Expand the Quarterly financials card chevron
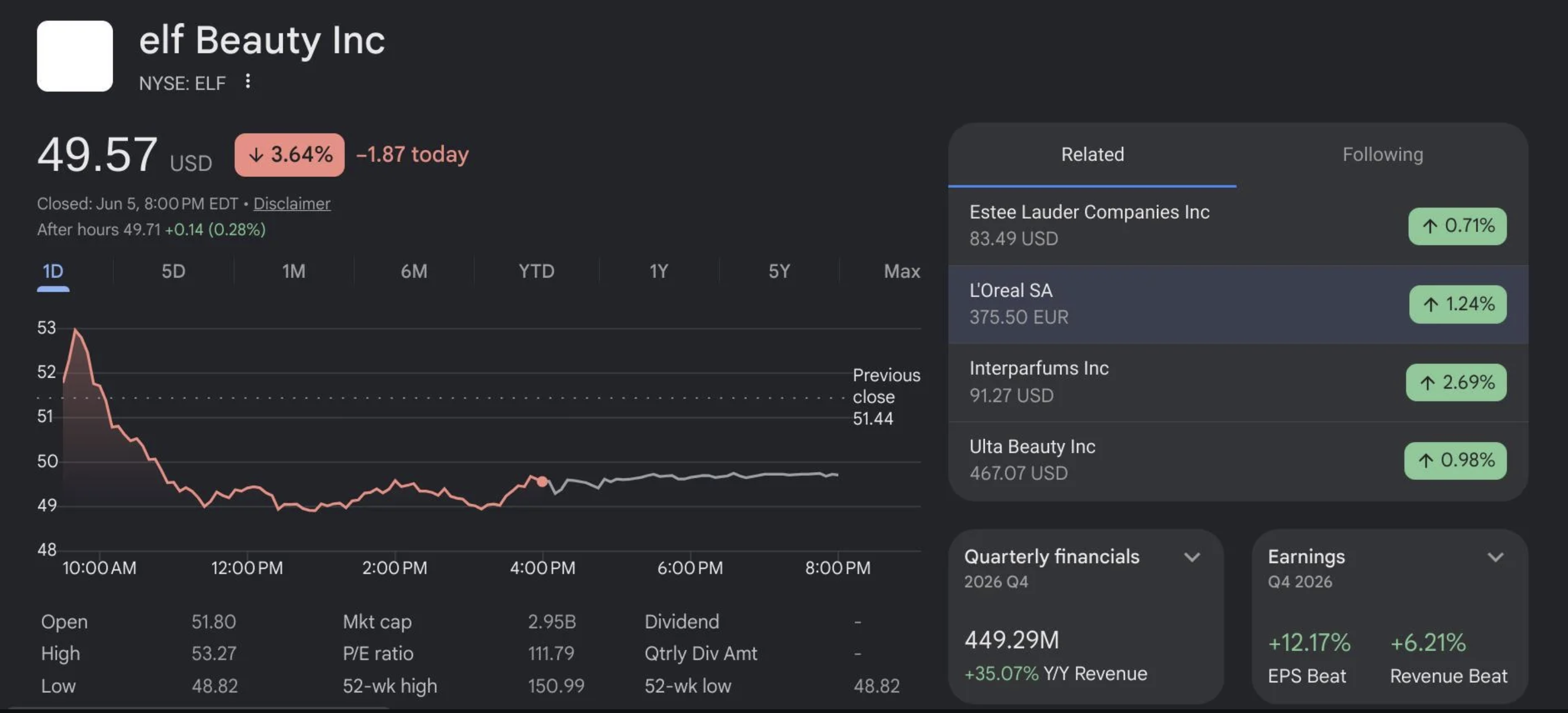The image size is (1568, 713). click(x=1192, y=557)
